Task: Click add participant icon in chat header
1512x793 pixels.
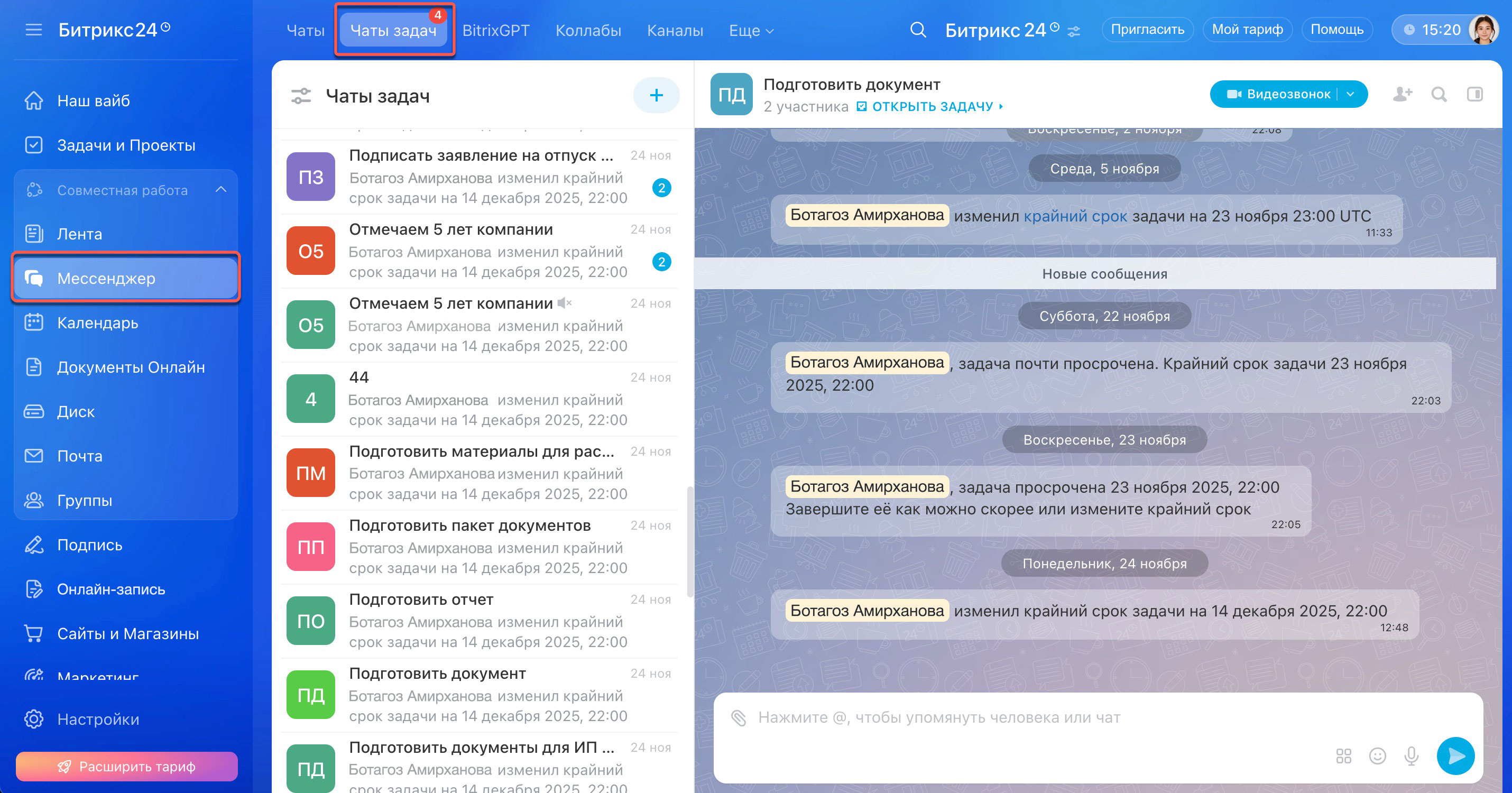Action: (x=1402, y=94)
